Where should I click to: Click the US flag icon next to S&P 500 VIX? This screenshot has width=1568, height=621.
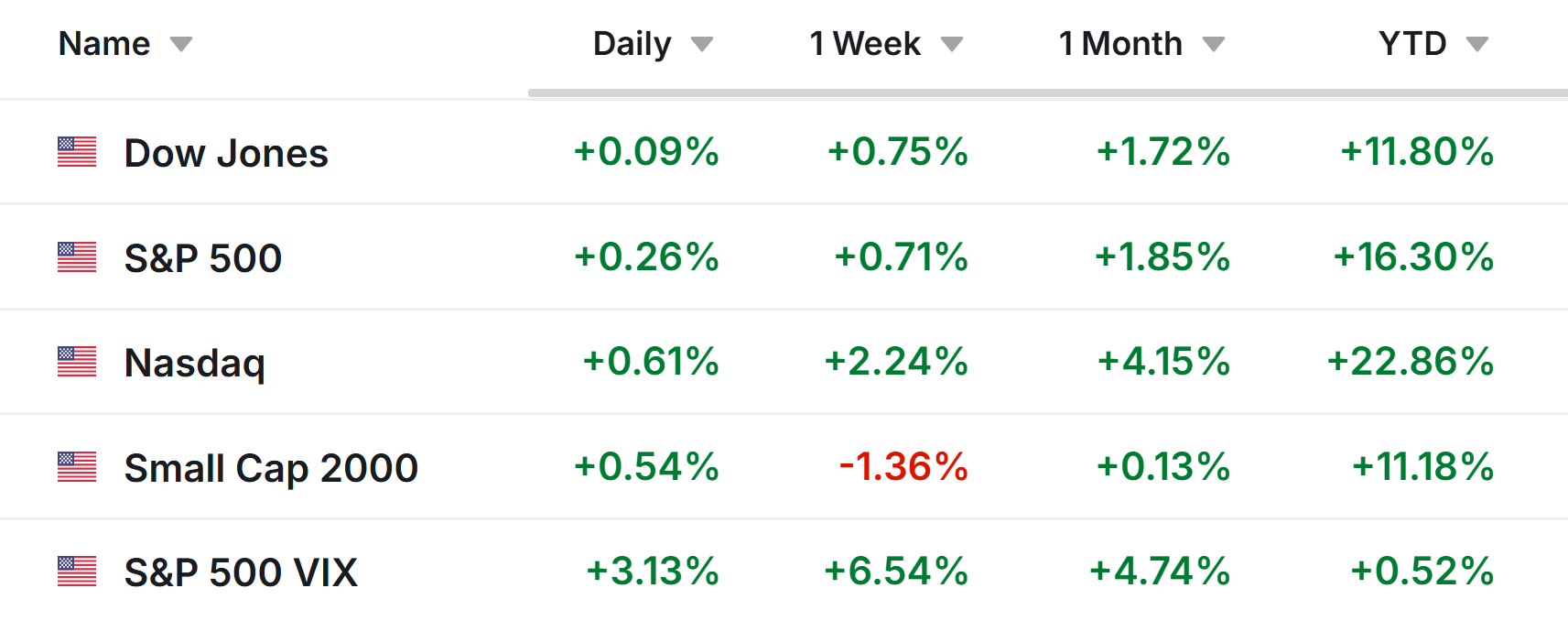(x=77, y=572)
